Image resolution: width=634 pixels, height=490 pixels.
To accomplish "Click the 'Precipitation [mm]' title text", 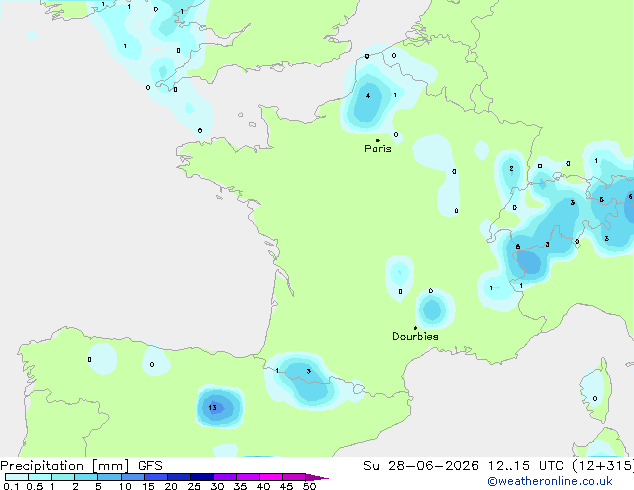I will [x=65, y=466].
